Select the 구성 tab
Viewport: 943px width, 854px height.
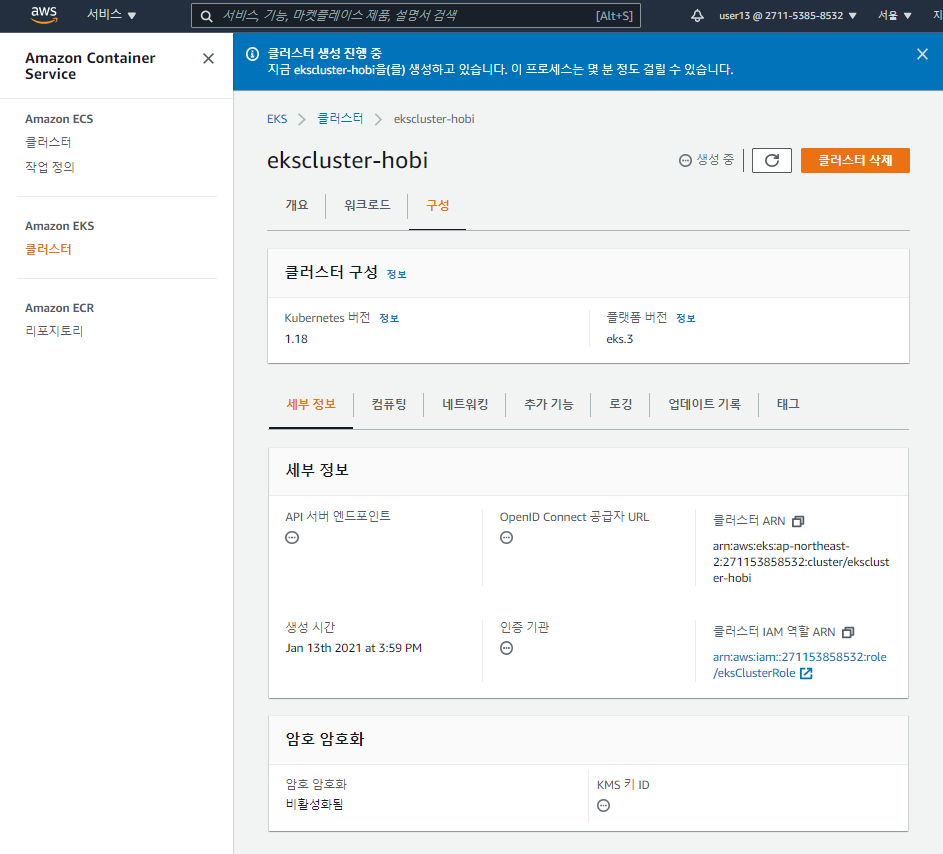(x=437, y=205)
